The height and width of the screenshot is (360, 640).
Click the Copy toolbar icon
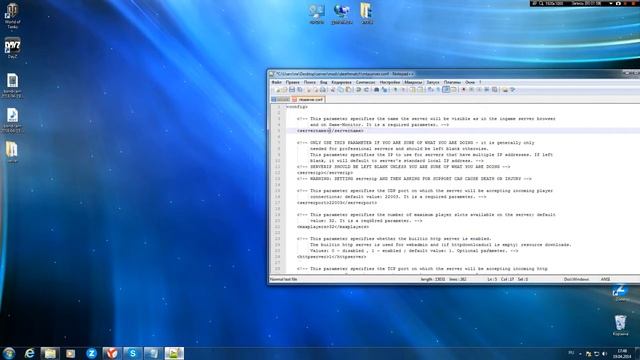(x=340, y=89)
